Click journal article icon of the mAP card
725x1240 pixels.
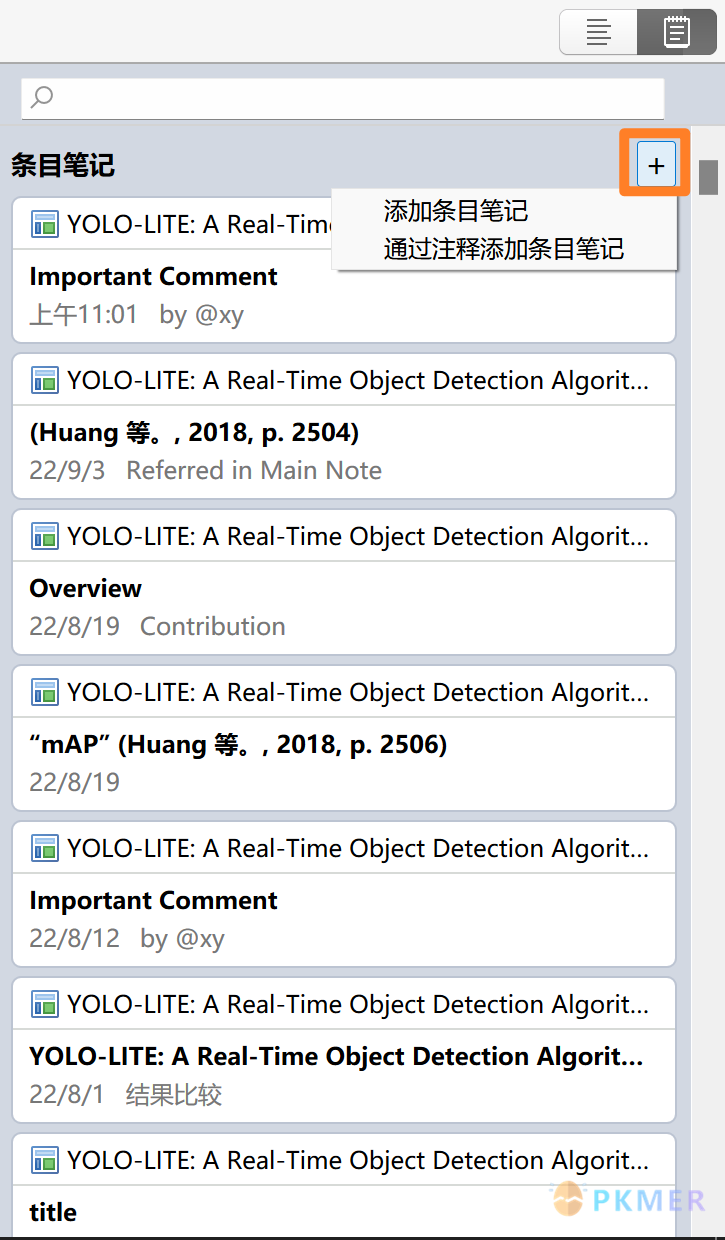click(x=44, y=693)
